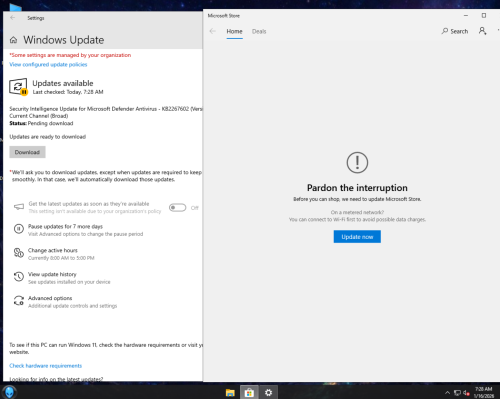Click Search in Microsoft Store
The height and width of the screenshot is (399, 500).
(x=455, y=31)
